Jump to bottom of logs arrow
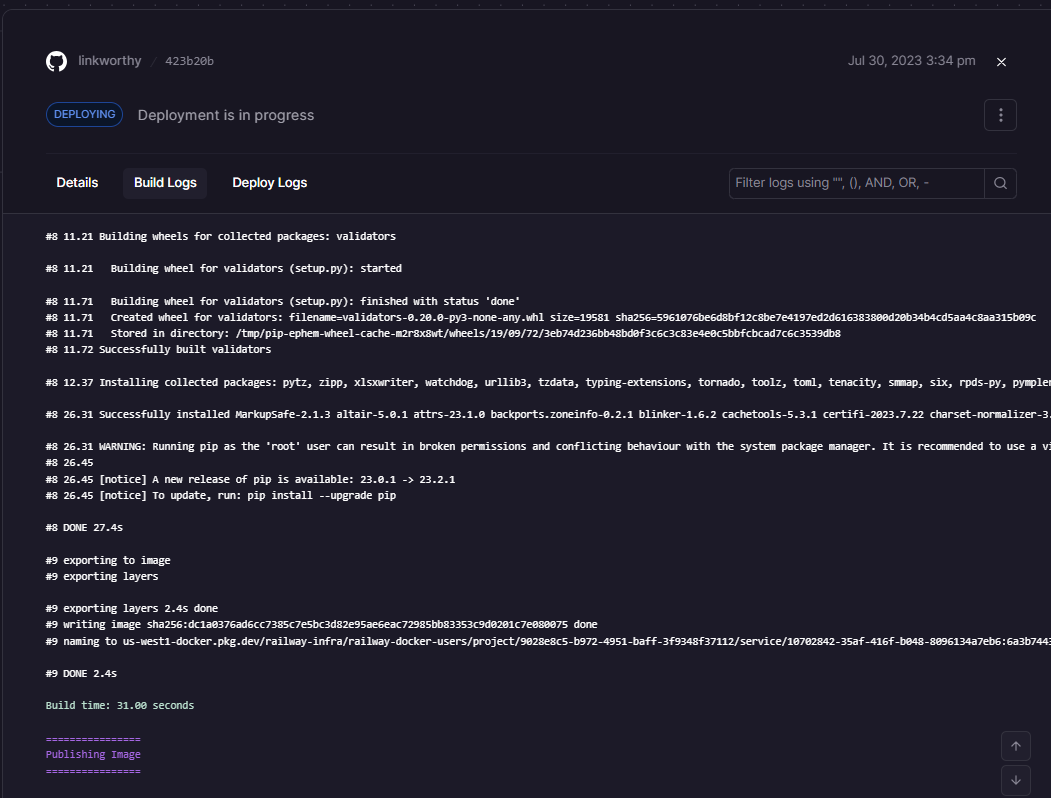Image resolution: width=1051 pixels, height=798 pixels. [x=1015, y=780]
